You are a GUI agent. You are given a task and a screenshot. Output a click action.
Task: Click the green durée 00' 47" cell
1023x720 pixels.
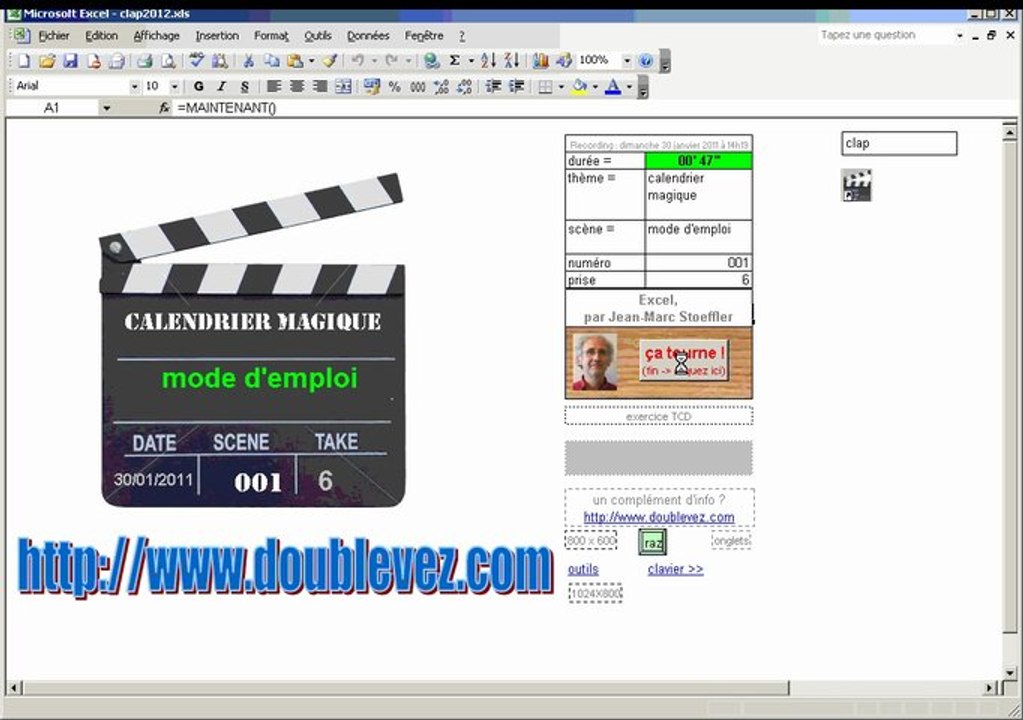coord(698,160)
